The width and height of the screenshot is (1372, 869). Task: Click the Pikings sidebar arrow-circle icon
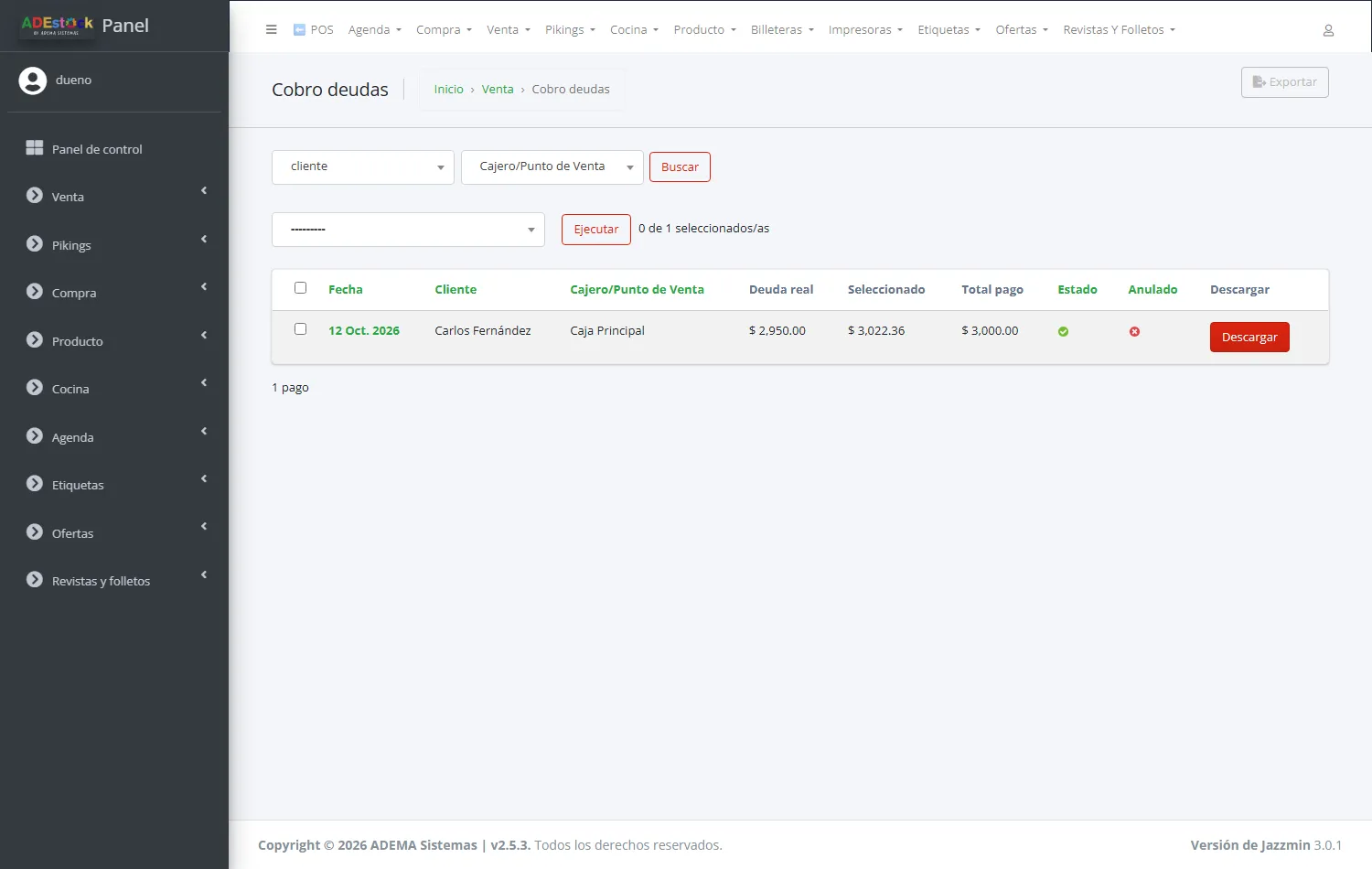tap(35, 244)
